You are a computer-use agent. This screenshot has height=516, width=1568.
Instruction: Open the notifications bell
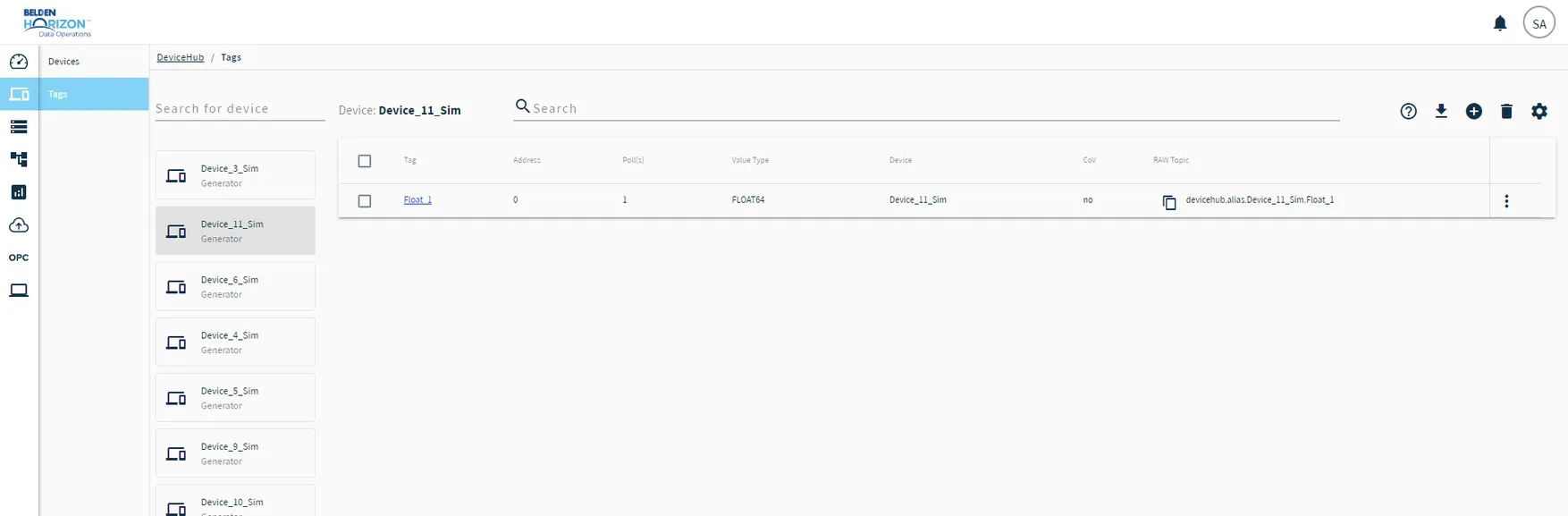point(1500,23)
